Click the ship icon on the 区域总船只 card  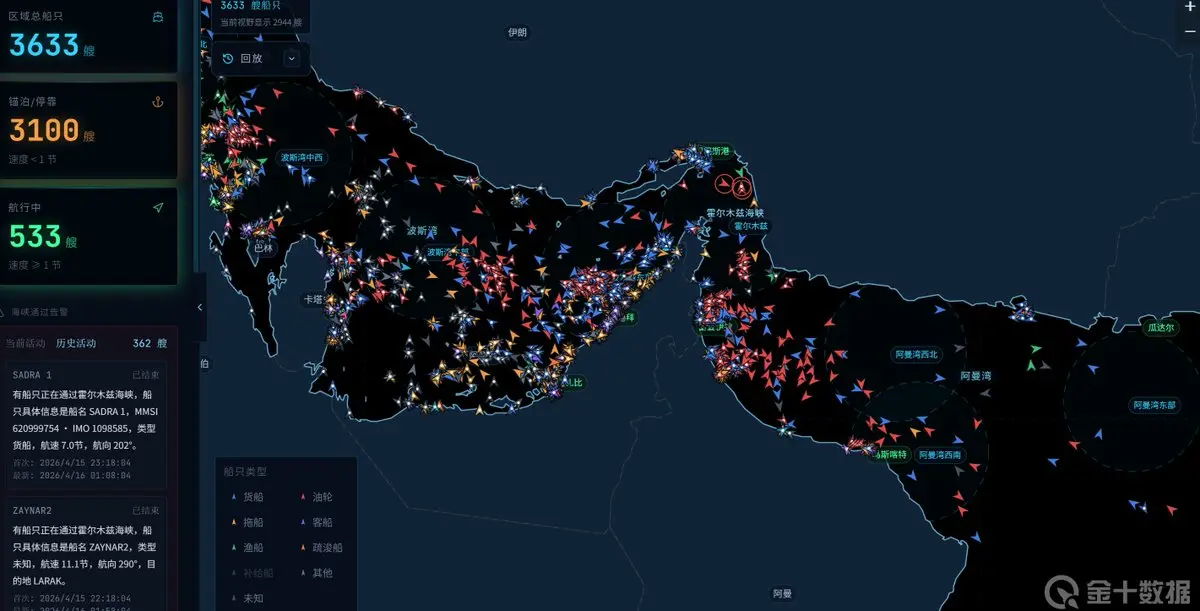158,17
